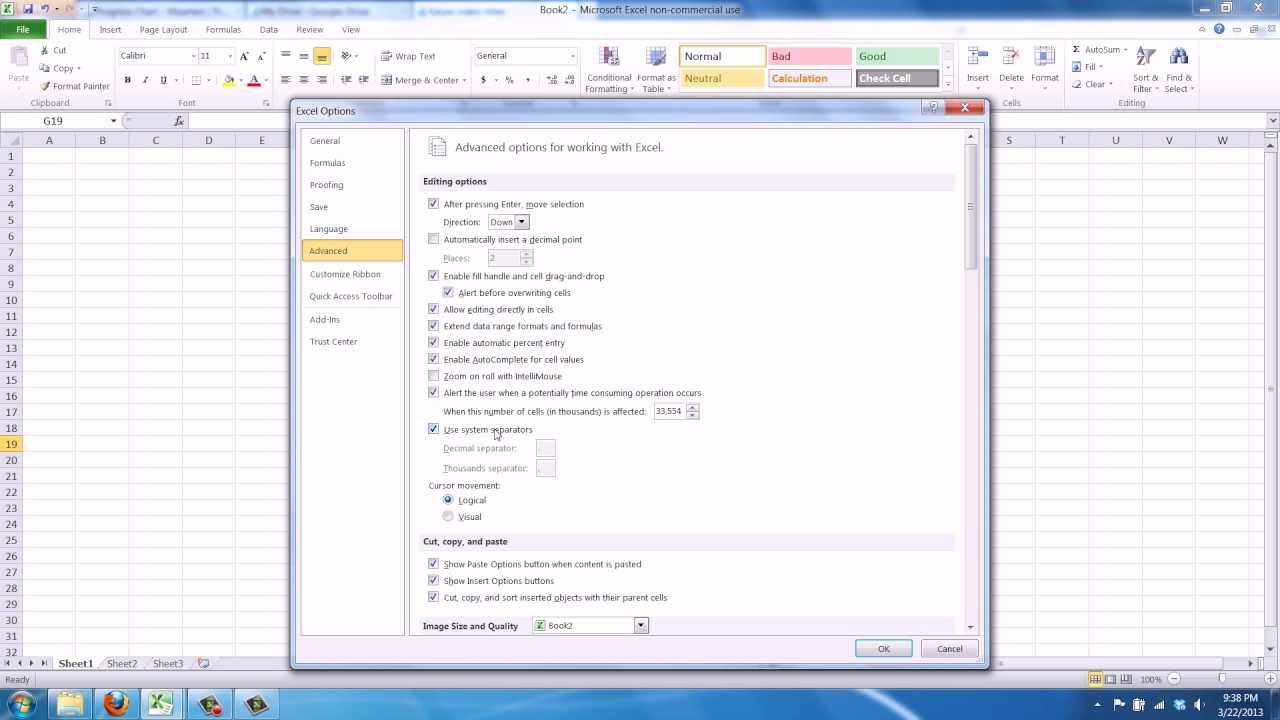The width and height of the screenshot is (1280, 720).
Task: Click the AutoSum sigma icon
Action: tap(1076, 50)
